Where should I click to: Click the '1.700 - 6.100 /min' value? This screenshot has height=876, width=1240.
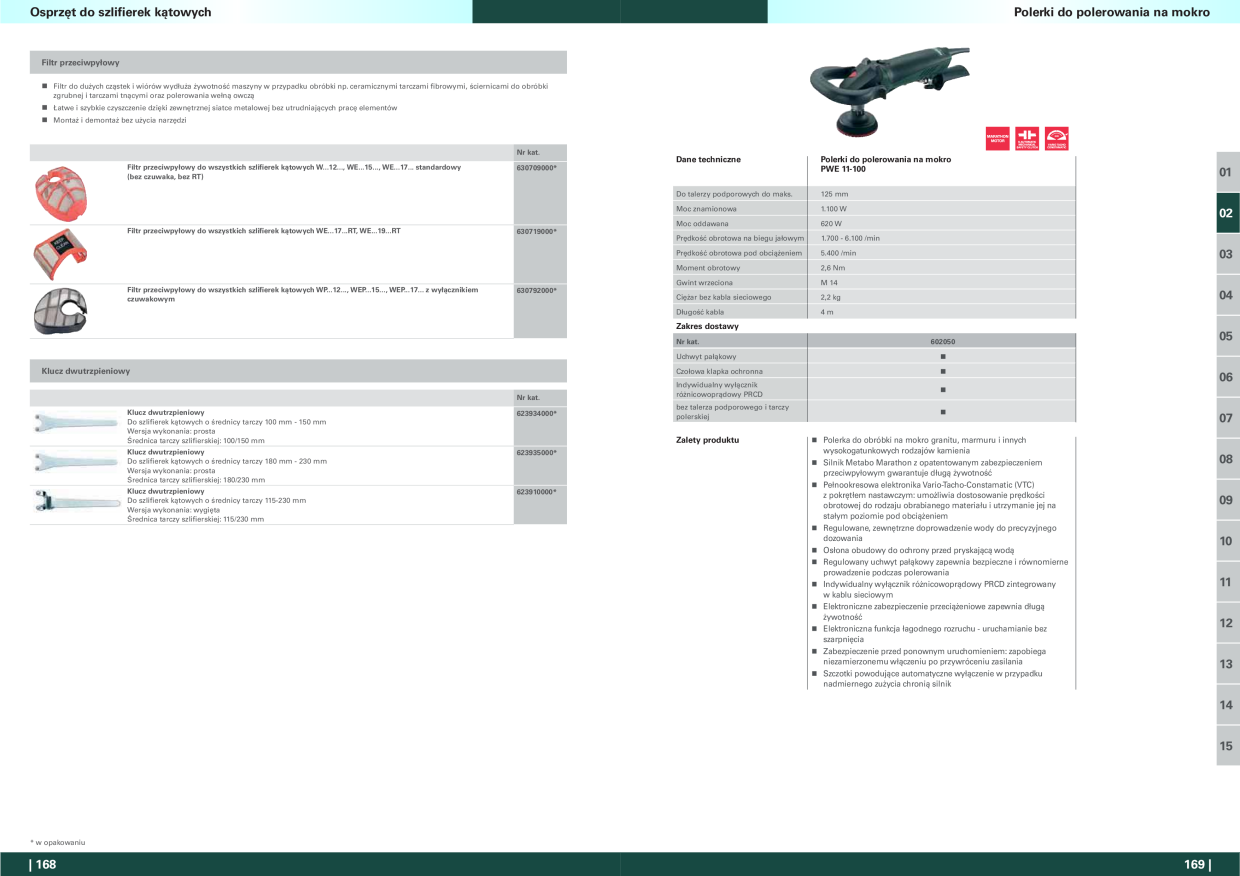[x=850, y=238]
